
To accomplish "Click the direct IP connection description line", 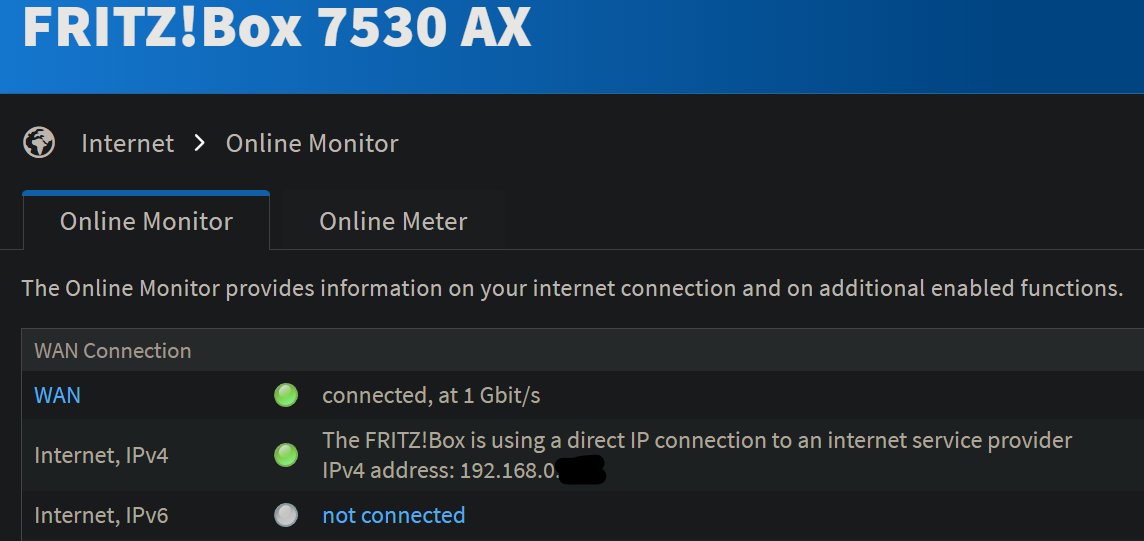I will pyautogui.click(x=697, y=440).
